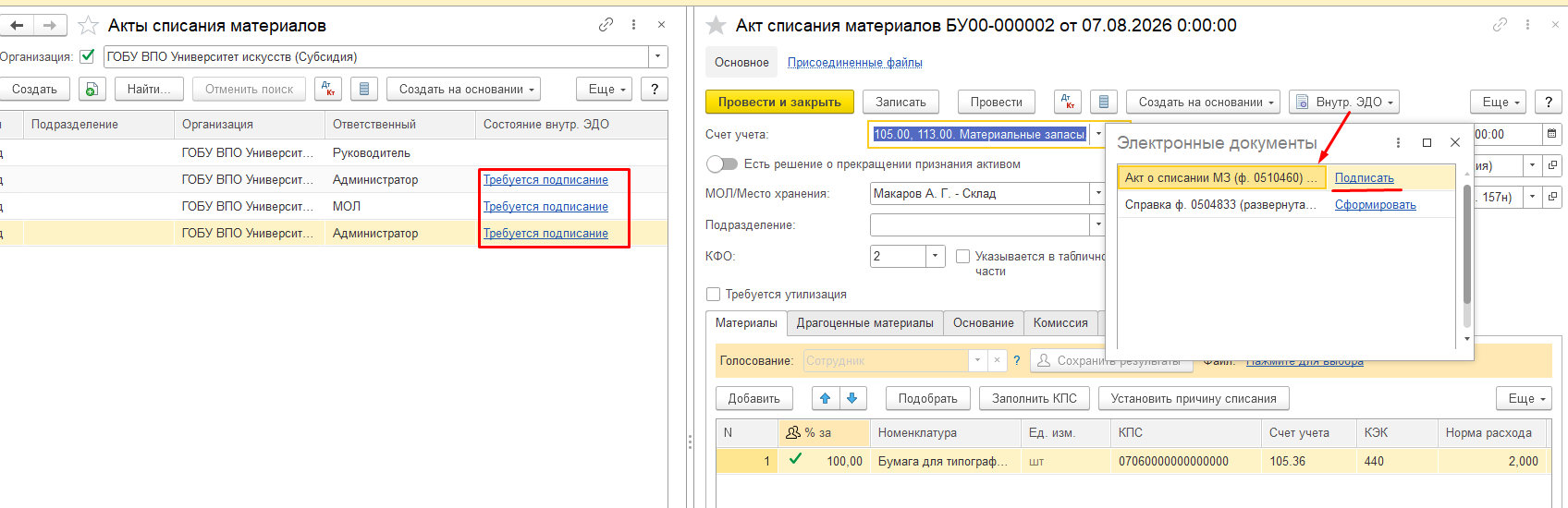Click the help question mark button in the list toolbar

655,89
